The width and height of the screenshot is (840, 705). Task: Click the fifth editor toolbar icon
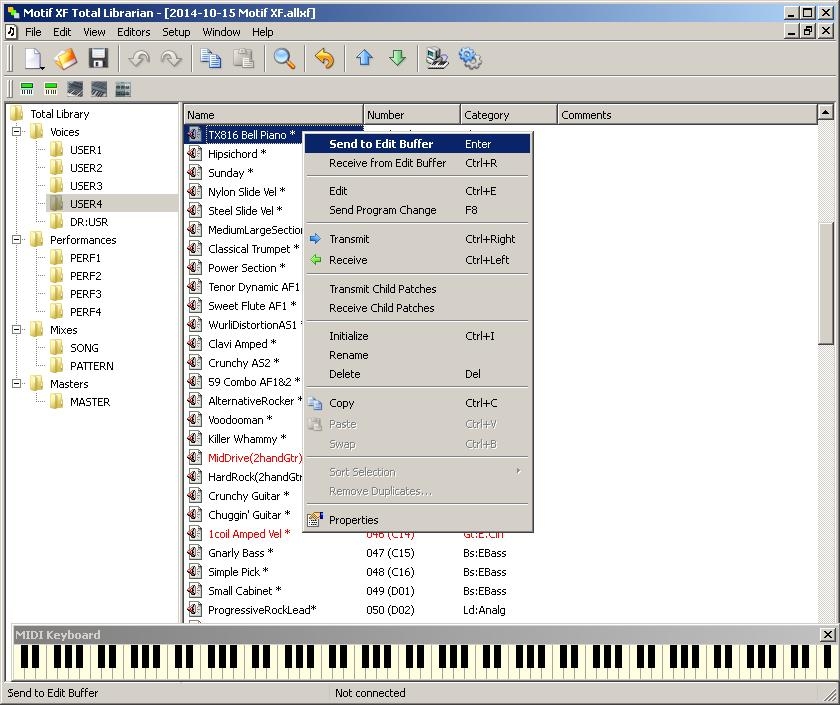coord(123,89)
